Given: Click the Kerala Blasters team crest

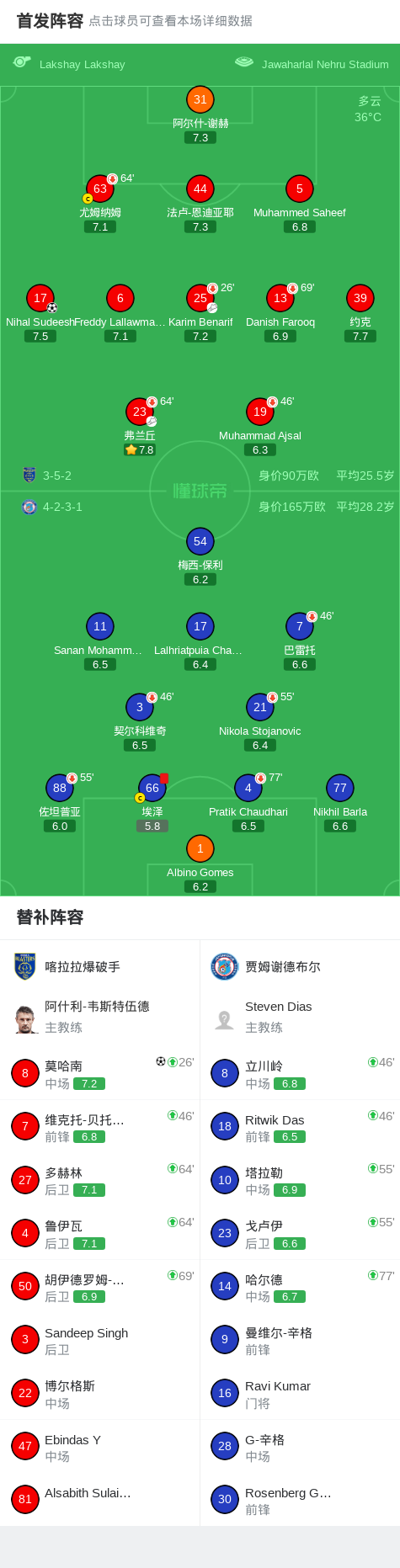Looking at the screenshot, I should pos(25,966).
